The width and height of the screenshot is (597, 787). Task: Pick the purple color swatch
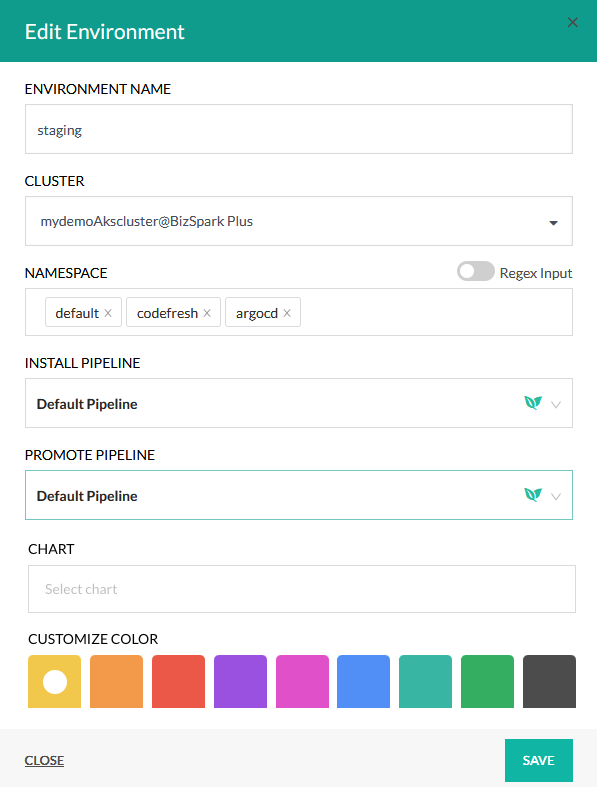pos(241,681)
